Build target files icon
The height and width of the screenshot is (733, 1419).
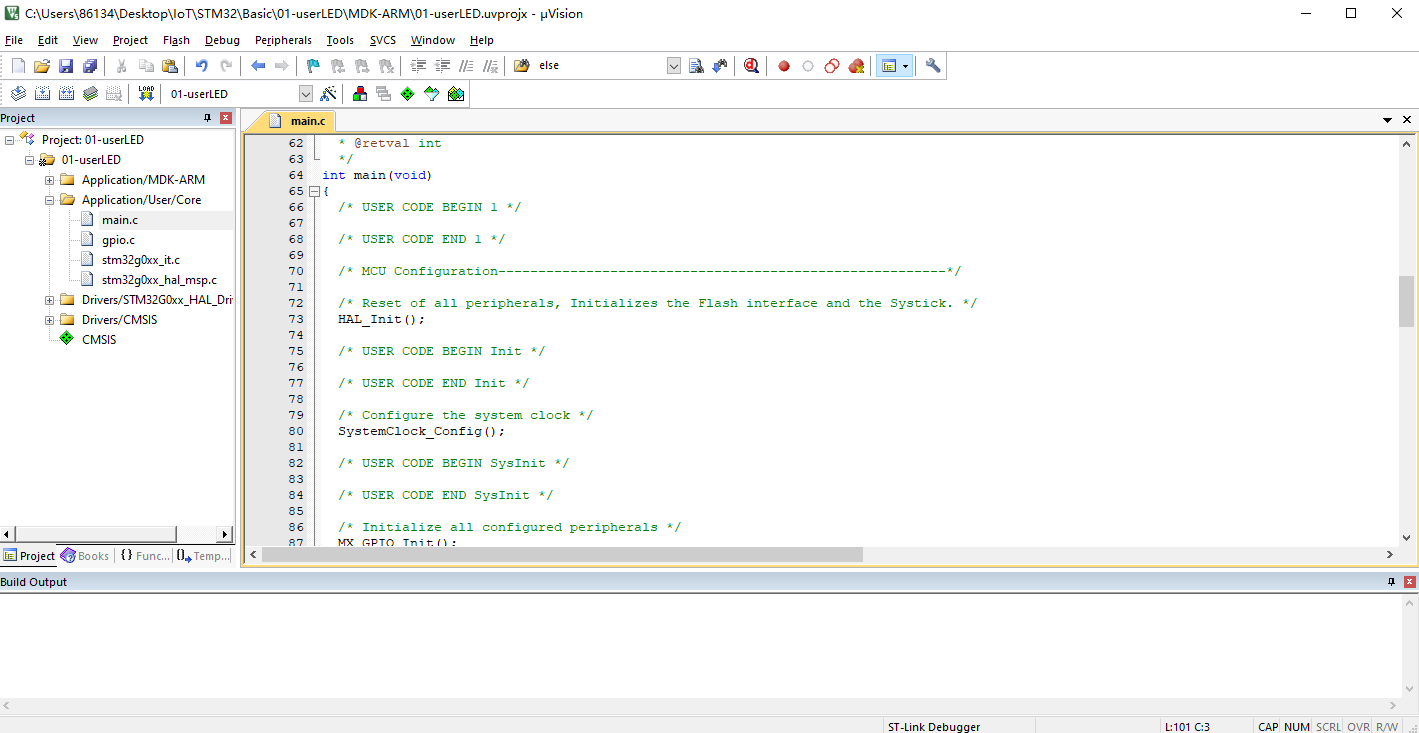[42, 94]
